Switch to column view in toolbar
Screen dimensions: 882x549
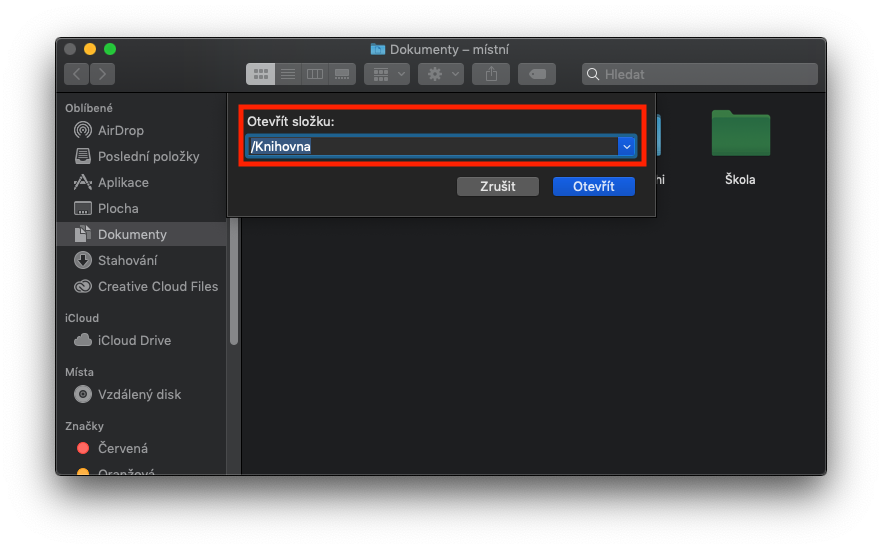(x=315, y=74)
